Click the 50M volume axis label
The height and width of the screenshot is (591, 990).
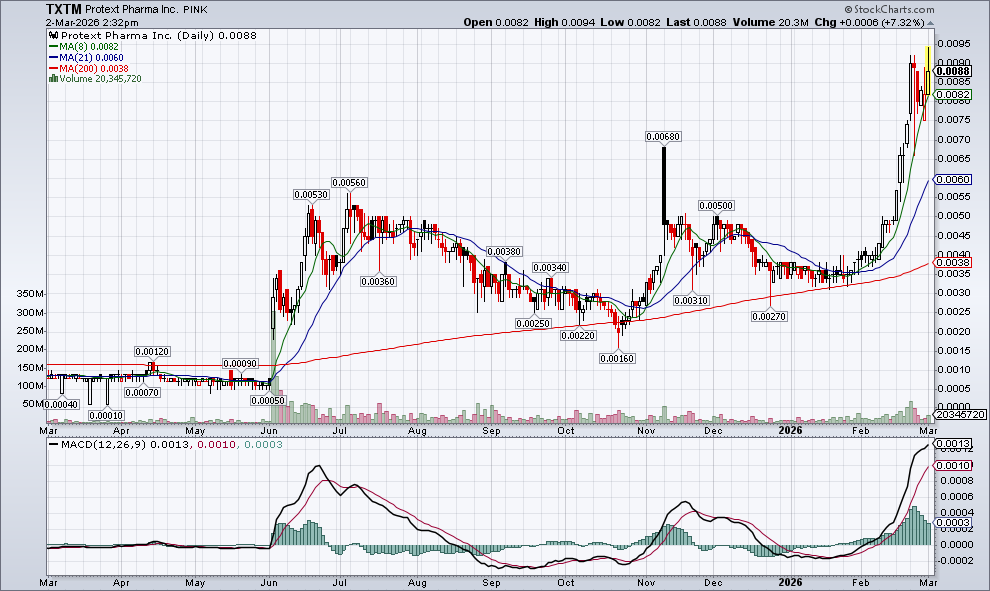tap(33, 403)
